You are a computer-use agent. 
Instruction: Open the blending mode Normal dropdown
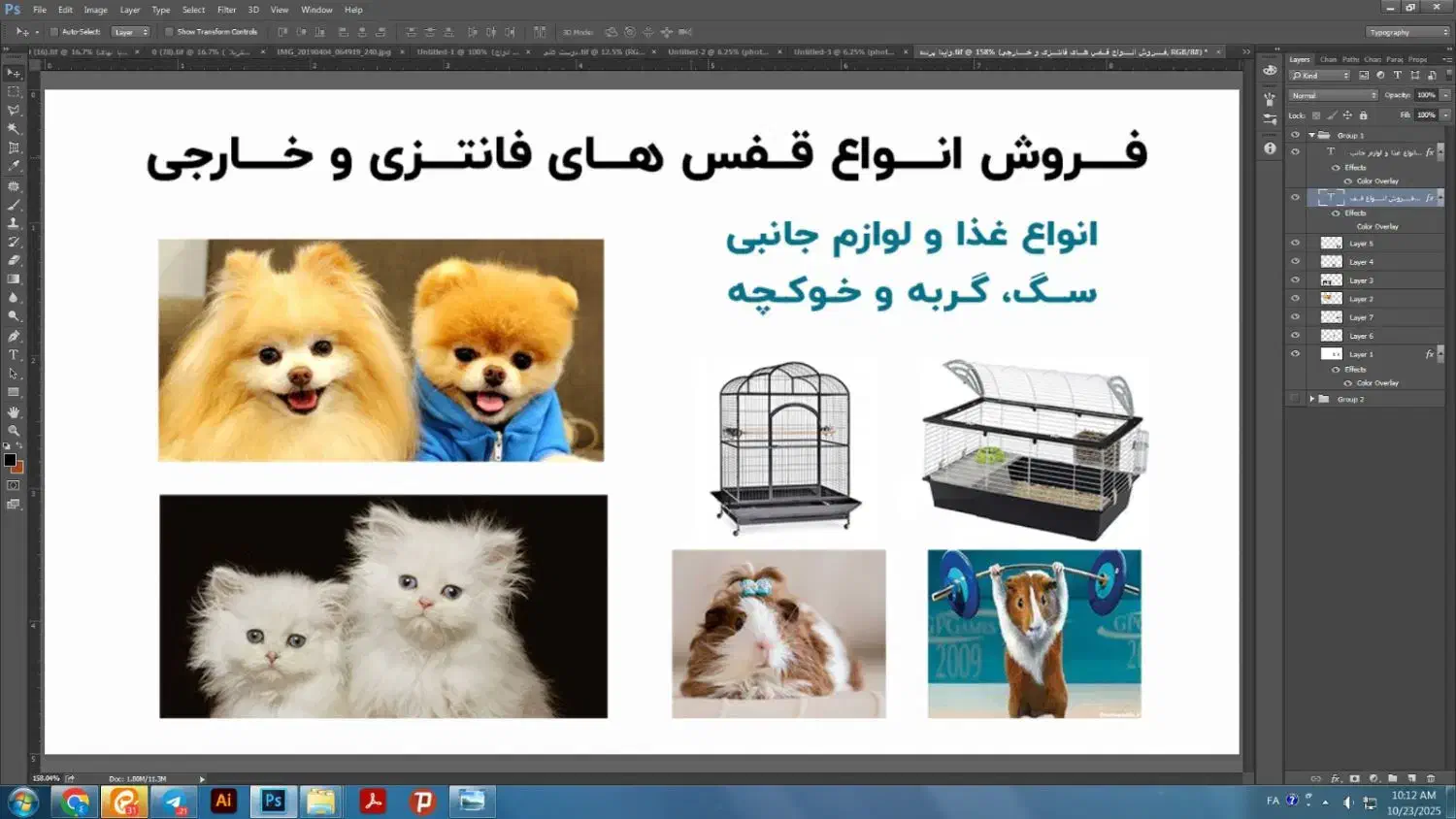1333,95
